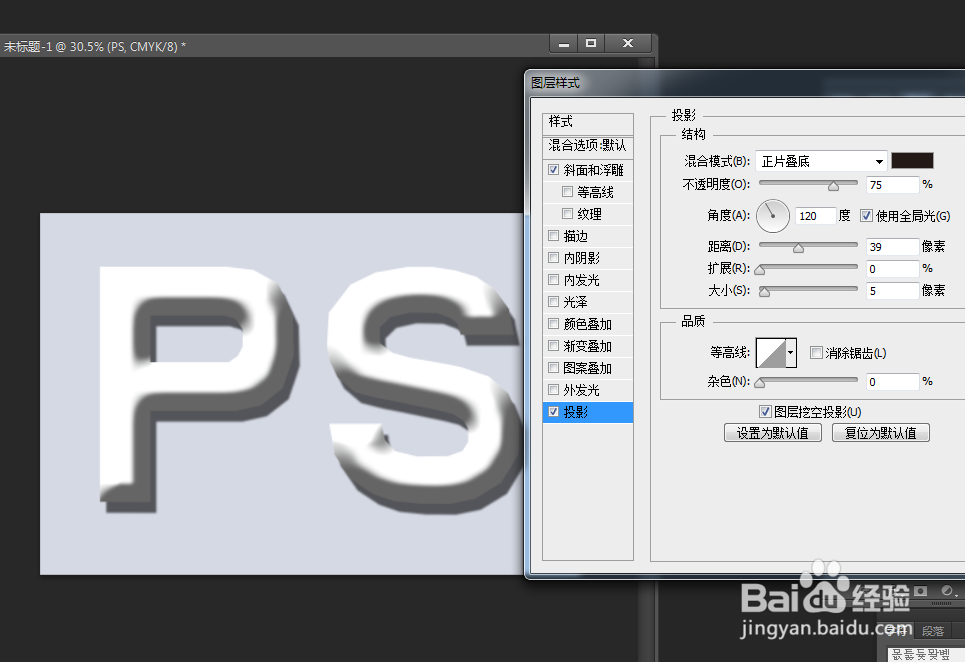Close the 未标题-1 document window
The image size is (965, 662).
click(628, 44)
